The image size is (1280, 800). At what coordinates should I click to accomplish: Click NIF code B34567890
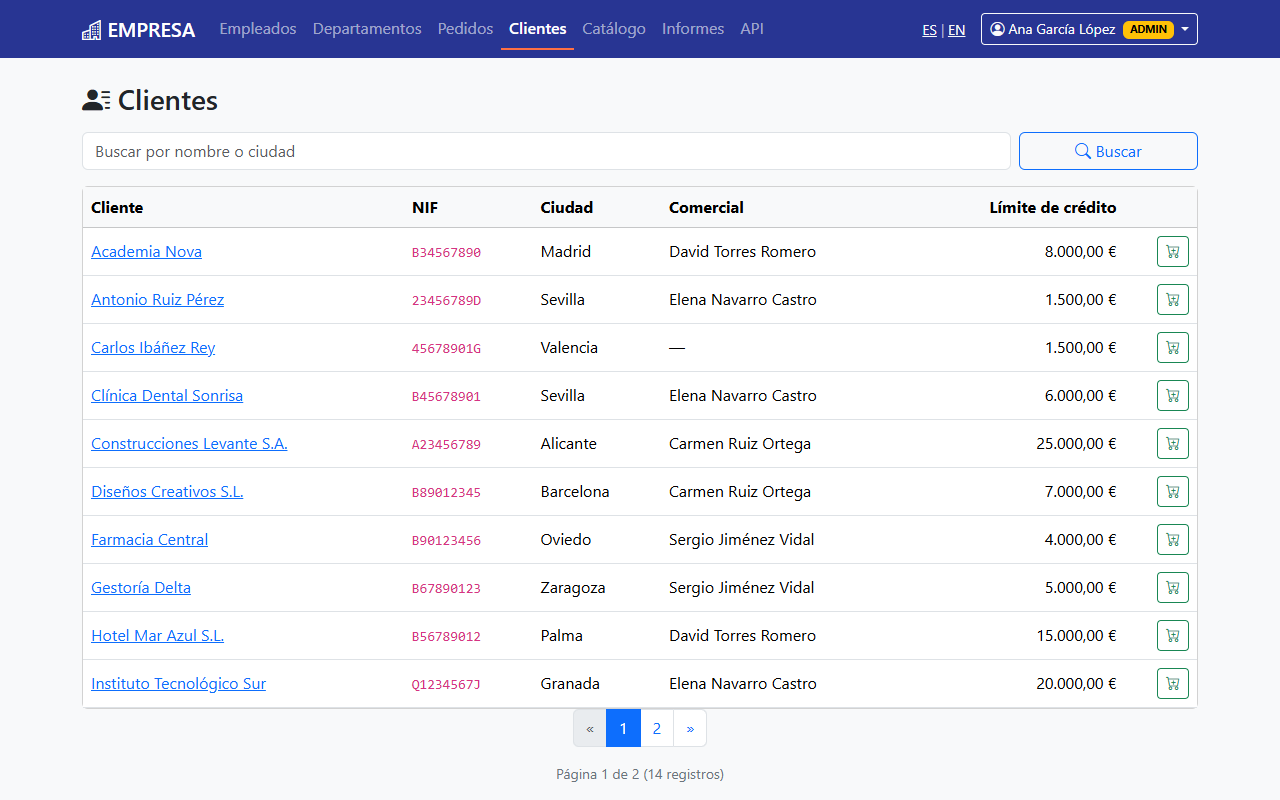coord(446,253)
